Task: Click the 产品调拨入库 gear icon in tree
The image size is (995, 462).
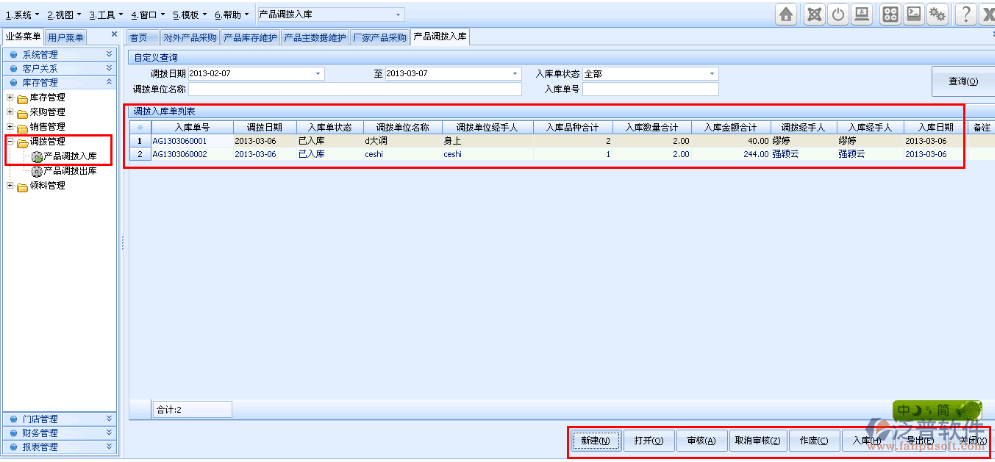Action: point(37,156)
